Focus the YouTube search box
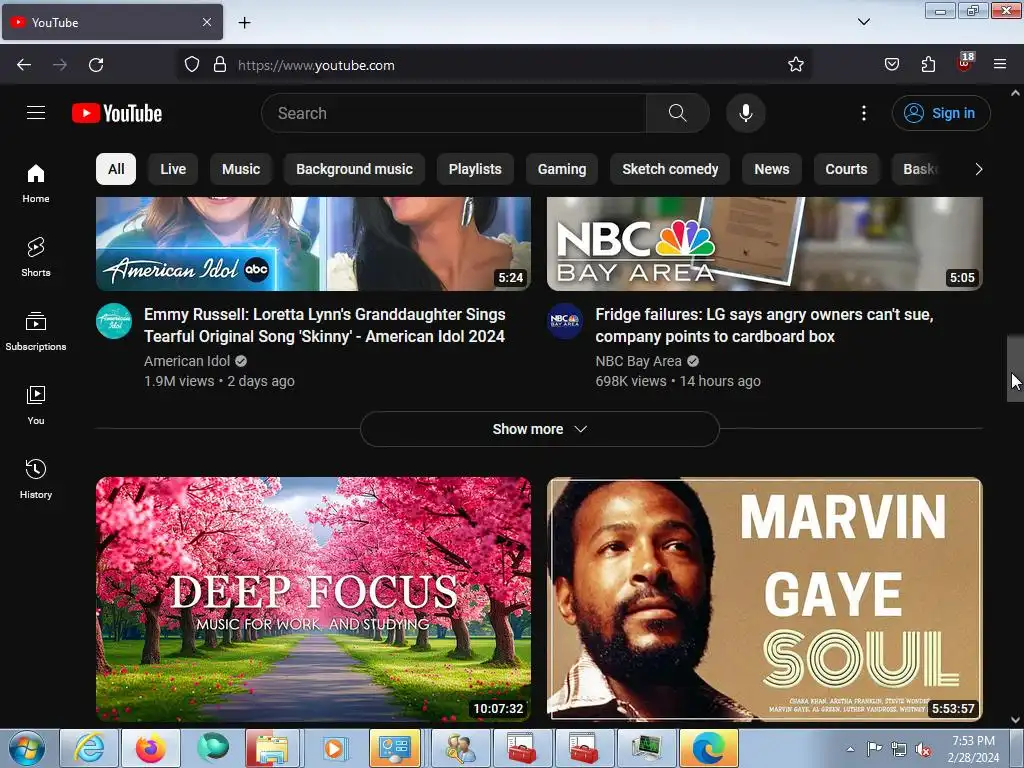The height and width of the screenshot is (768, 1024). (x=454, y=113)
